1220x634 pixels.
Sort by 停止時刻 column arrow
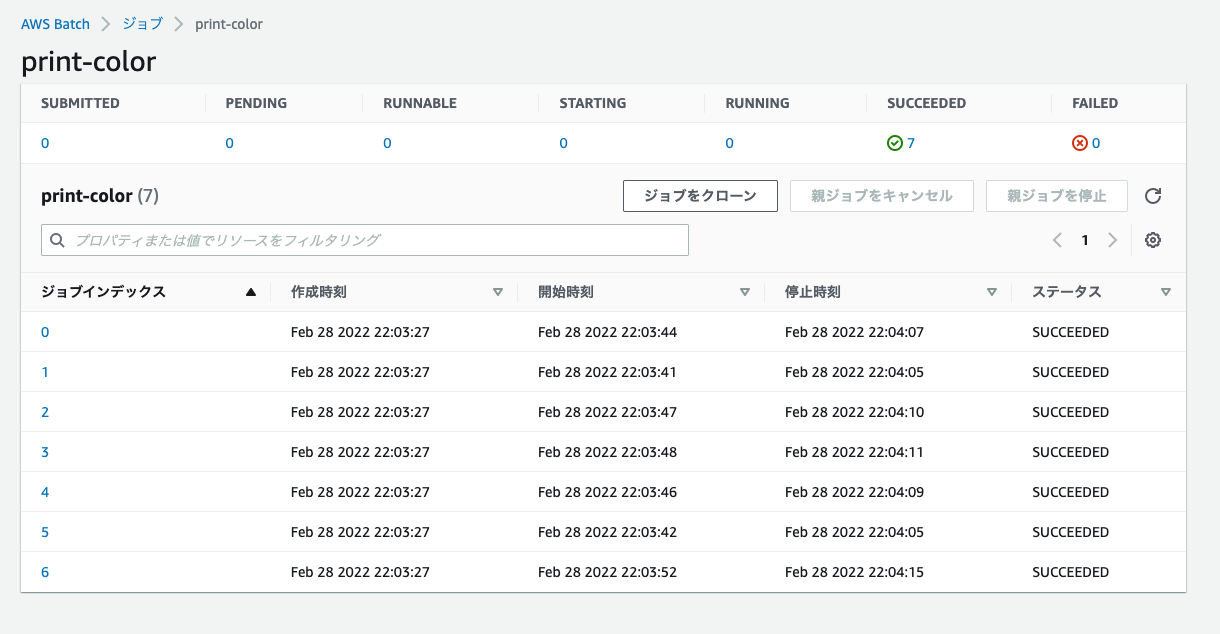[x=992, y=292]
